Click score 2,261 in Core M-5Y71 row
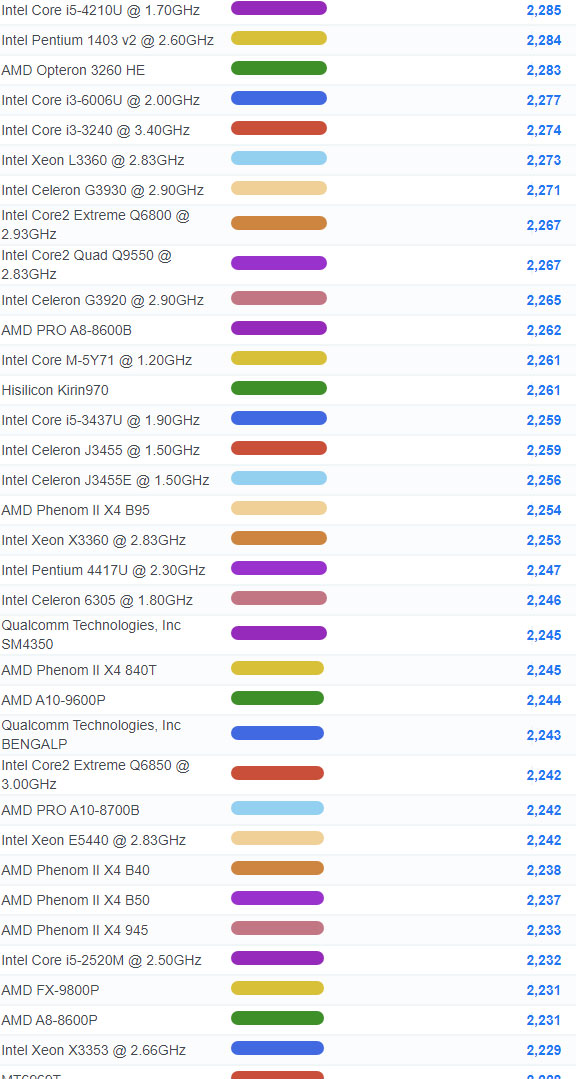Screen dimensions: 576x1079 [544, 360]
